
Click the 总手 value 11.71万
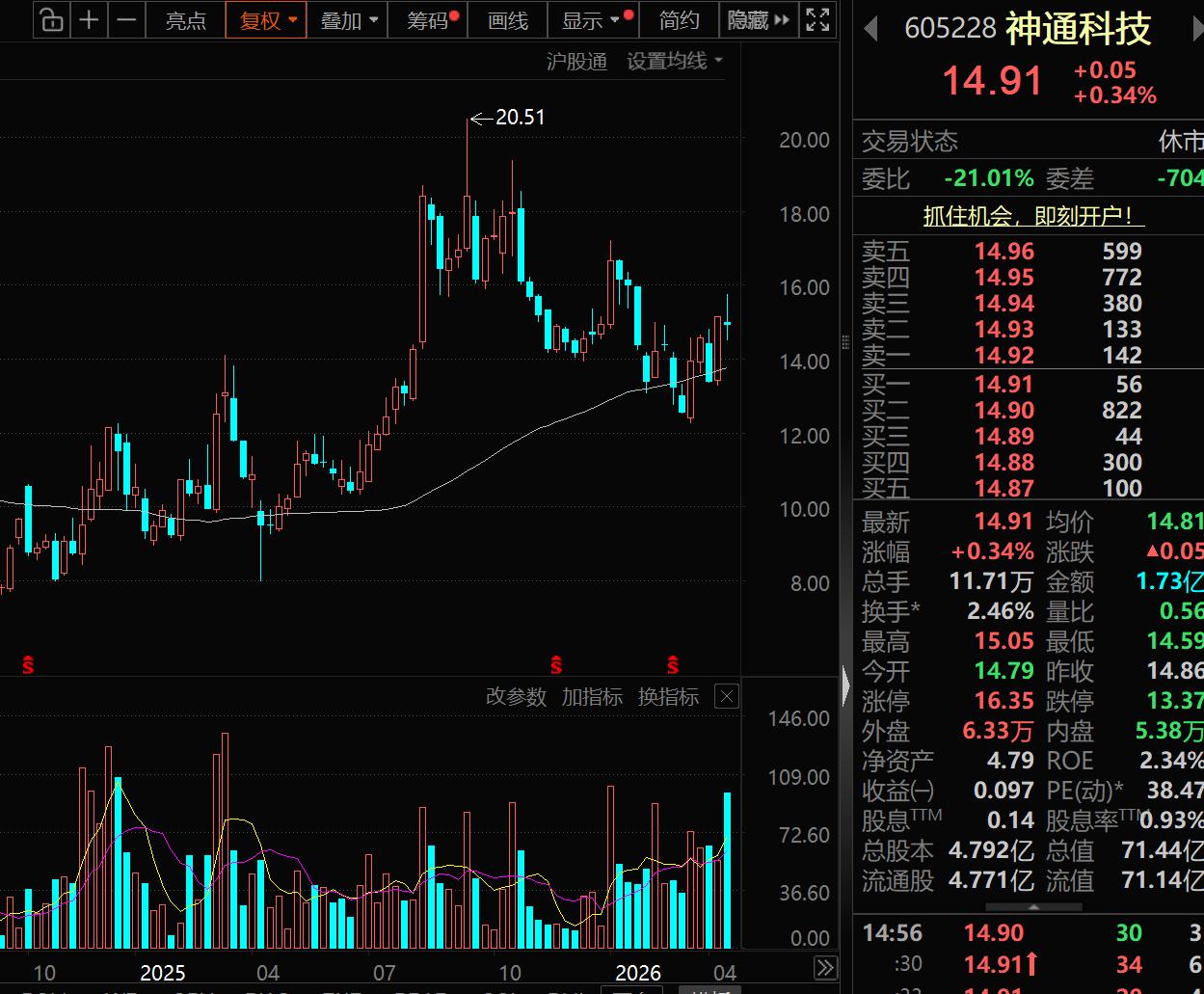[x=992, y=581]
